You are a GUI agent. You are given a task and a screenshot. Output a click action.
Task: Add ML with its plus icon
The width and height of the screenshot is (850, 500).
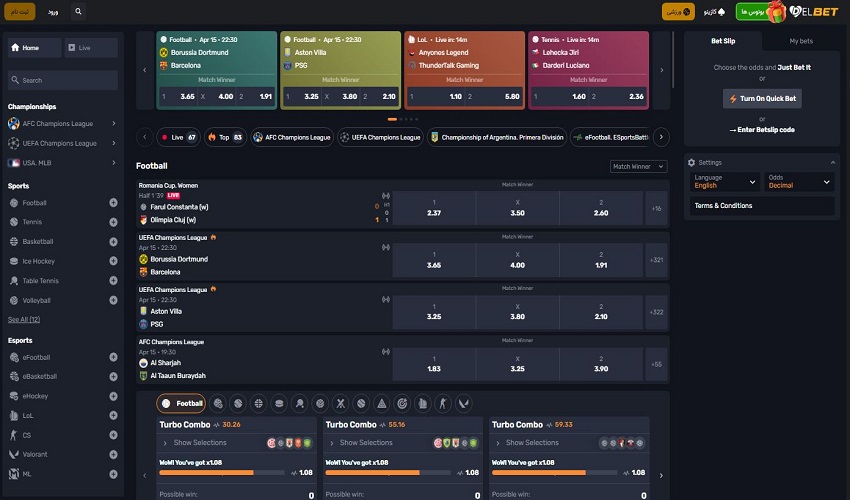tap(113, 474)
